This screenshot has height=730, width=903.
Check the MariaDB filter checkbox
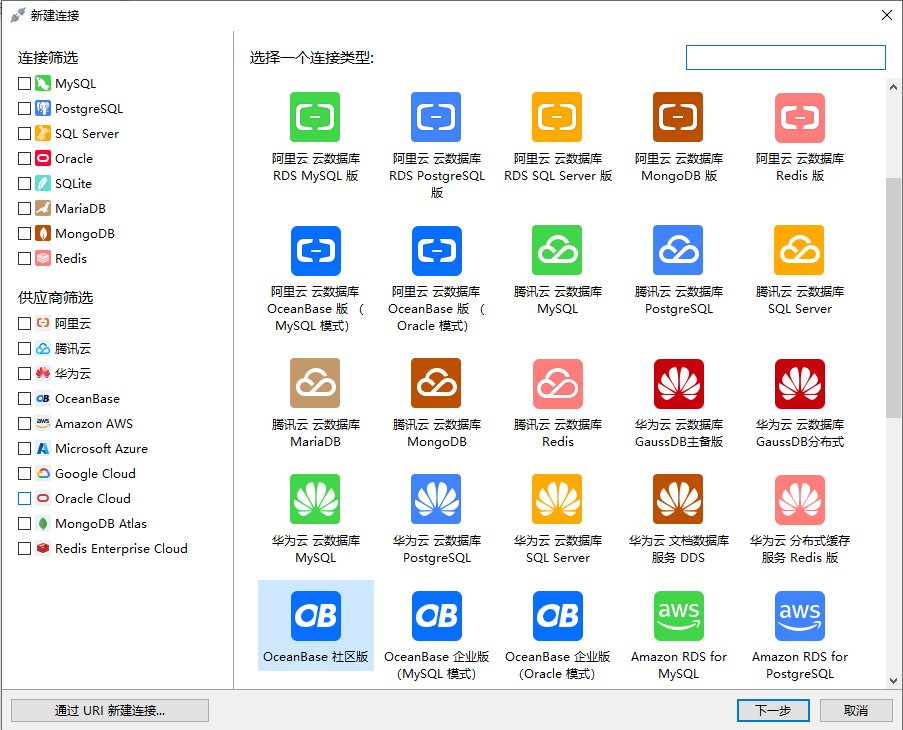pyautogui.click(x=24, y=208)
